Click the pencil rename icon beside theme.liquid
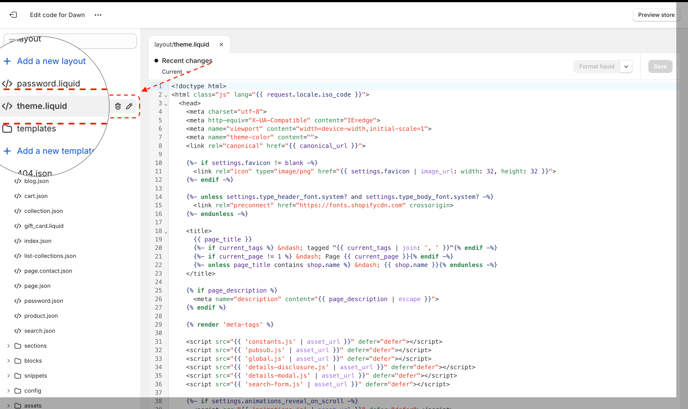 (129, 106)
